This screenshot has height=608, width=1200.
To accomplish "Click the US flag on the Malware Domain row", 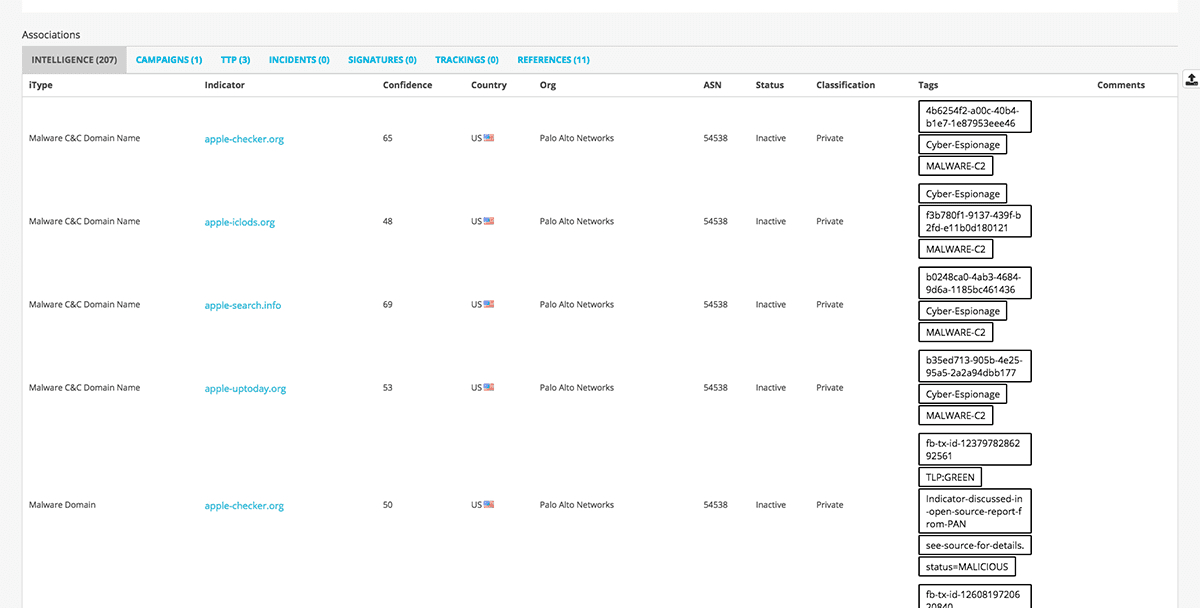I will pos(487,504).
